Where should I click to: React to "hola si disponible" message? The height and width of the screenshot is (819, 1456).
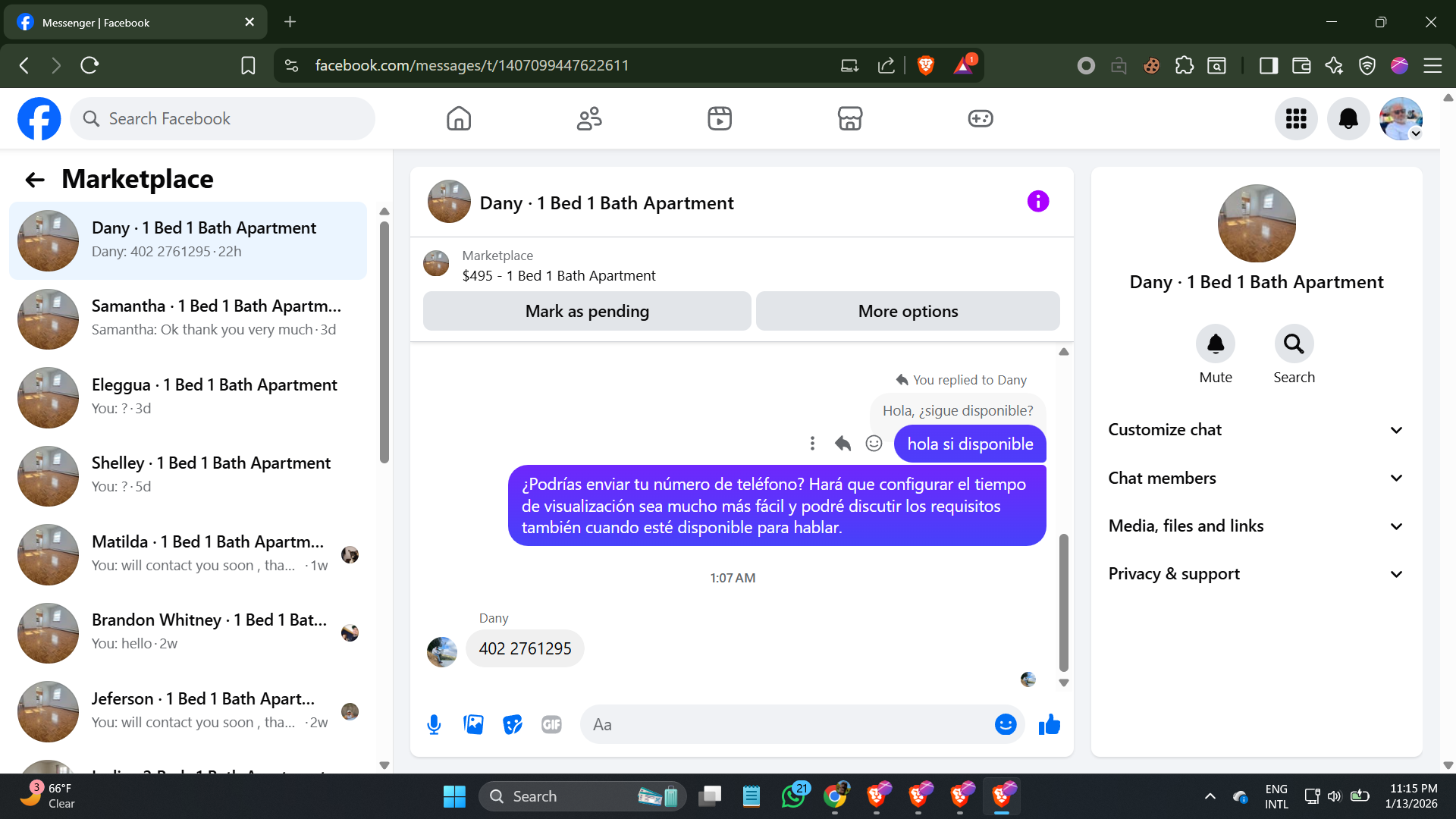point(874,444)
